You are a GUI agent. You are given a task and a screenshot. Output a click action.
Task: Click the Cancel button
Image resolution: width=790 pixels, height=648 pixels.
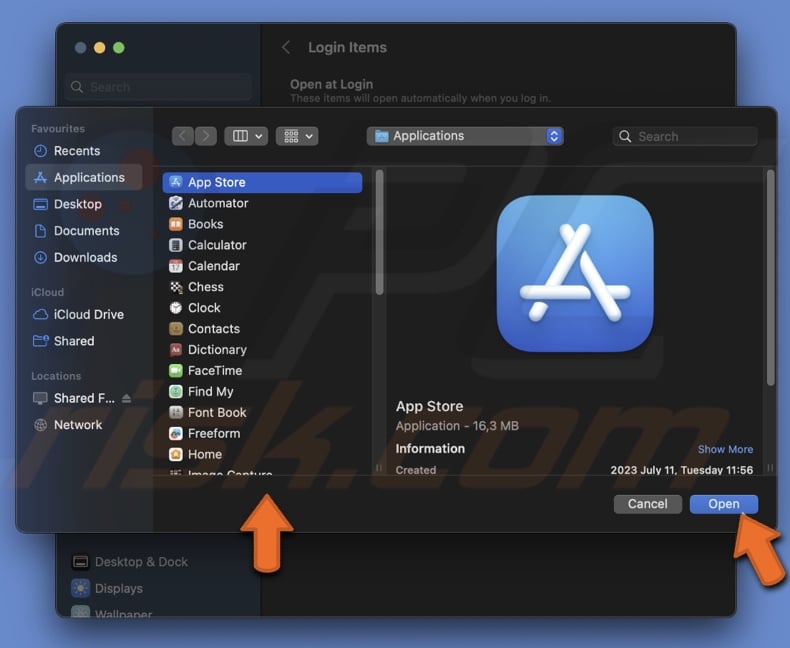[x=647, y=504]
